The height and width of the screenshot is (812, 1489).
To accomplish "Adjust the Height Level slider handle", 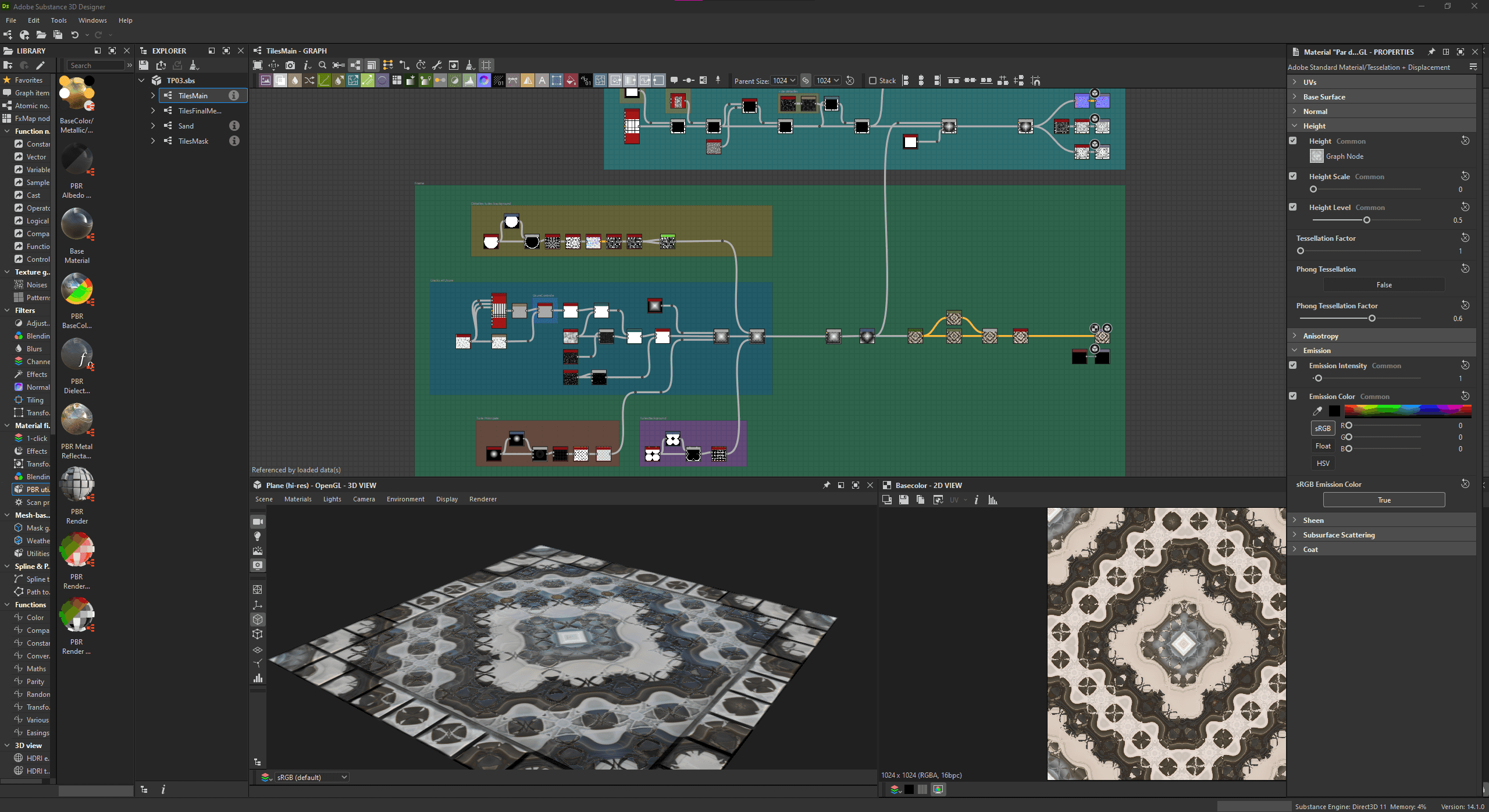I will coord(1367,220).
